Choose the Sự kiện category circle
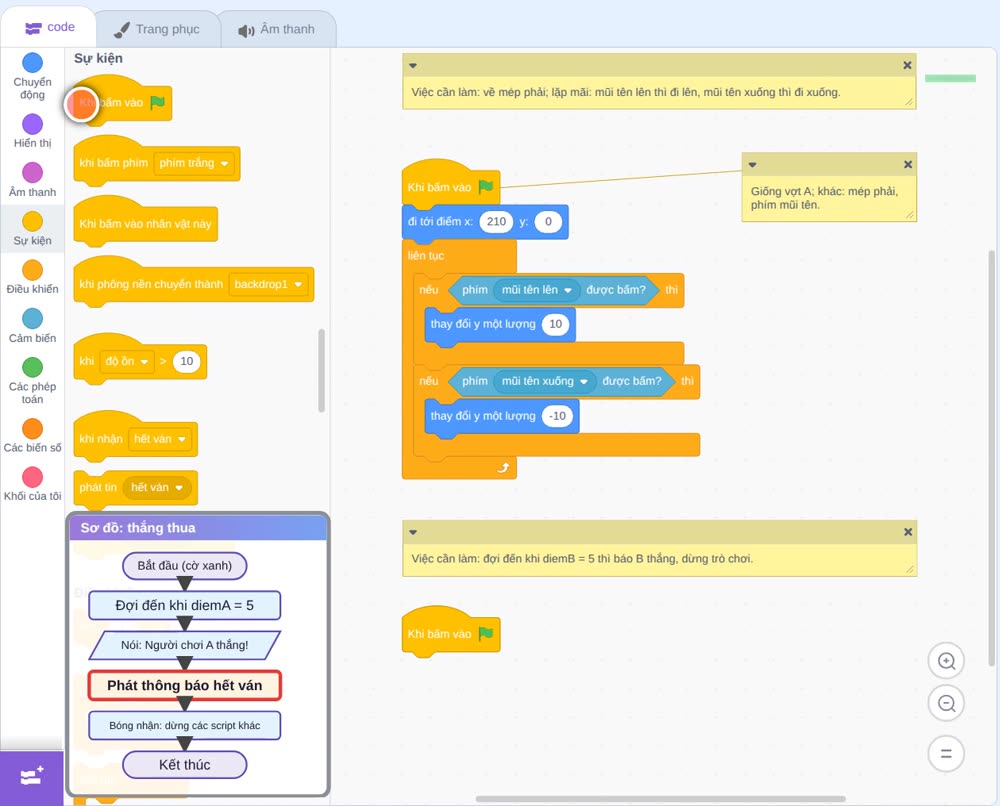Screen dimensions: 1000x806 33,221
